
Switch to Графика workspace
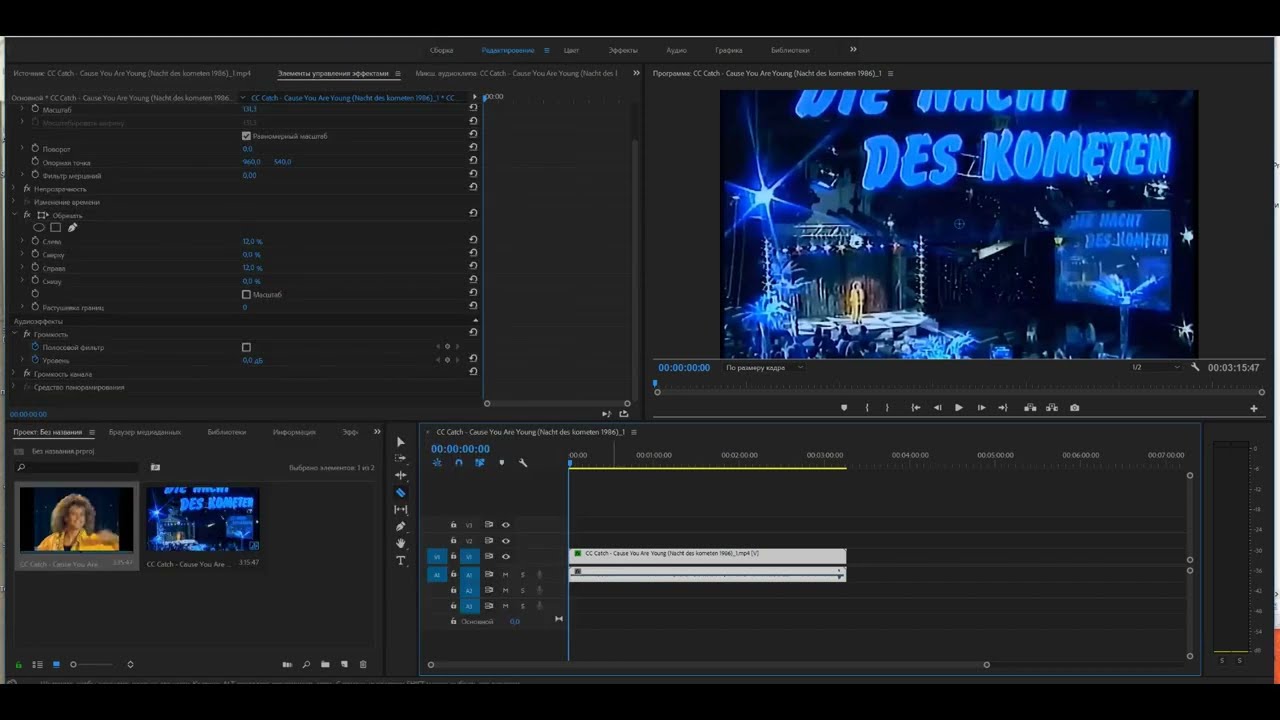point(728,50)
